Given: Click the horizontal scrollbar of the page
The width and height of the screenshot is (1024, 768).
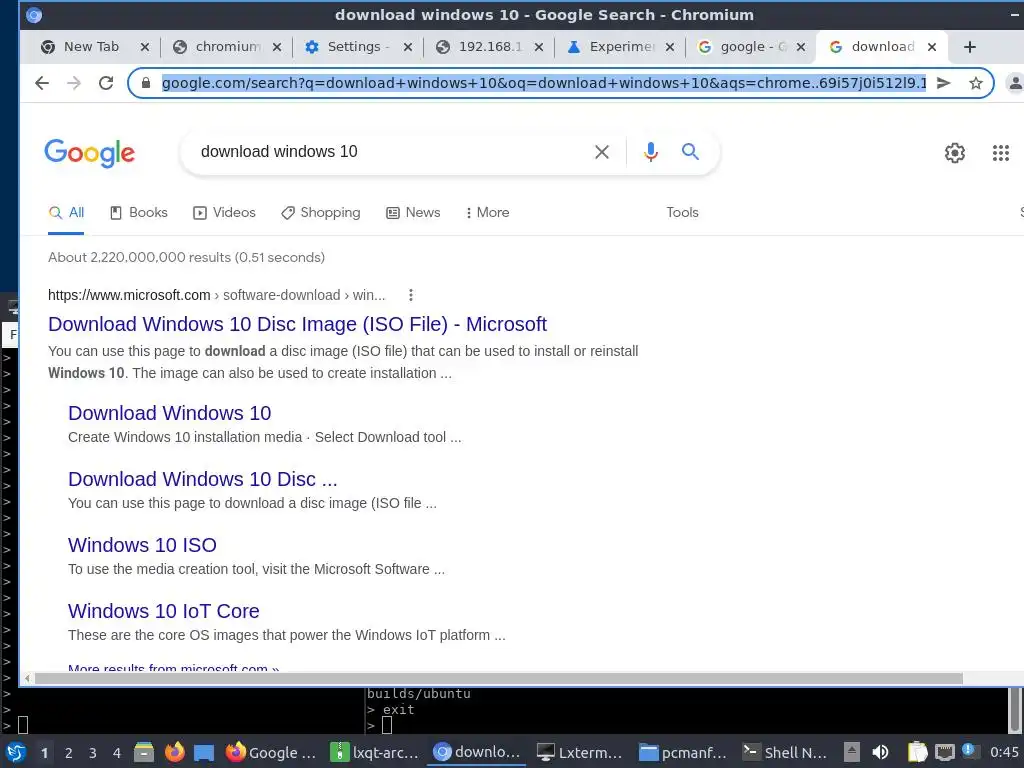Looking at the screenshot, I should 499,679.
